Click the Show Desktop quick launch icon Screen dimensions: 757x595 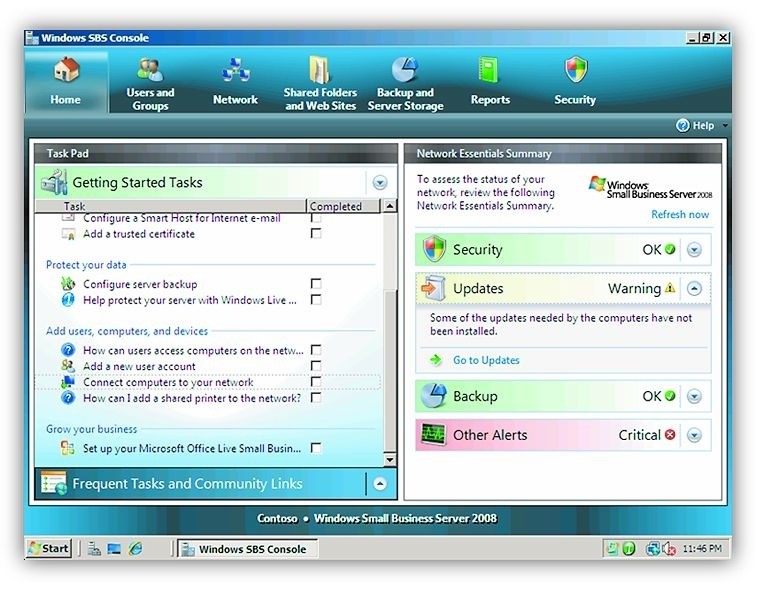(x=114, y=549)
